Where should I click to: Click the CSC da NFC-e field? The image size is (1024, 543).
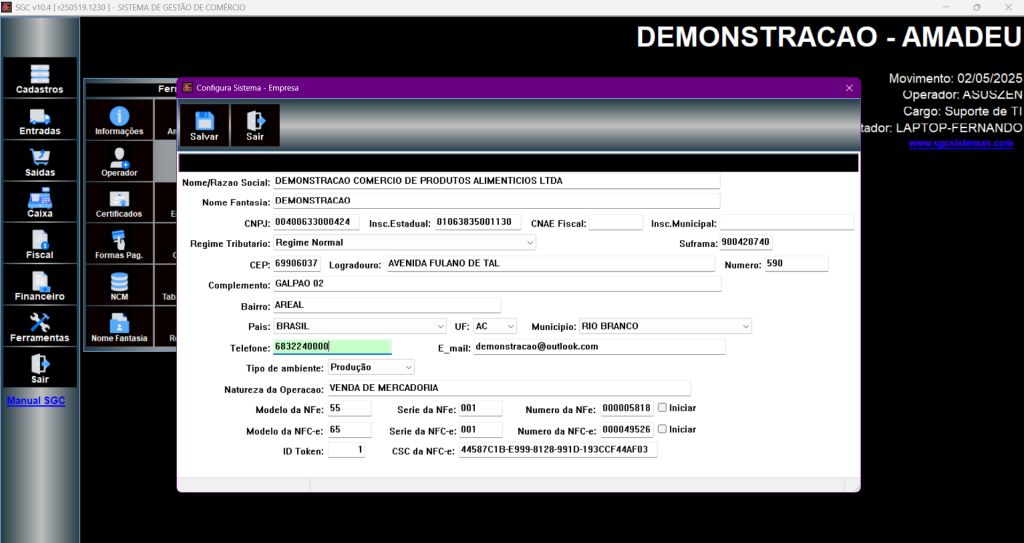(x=558, y=450)
